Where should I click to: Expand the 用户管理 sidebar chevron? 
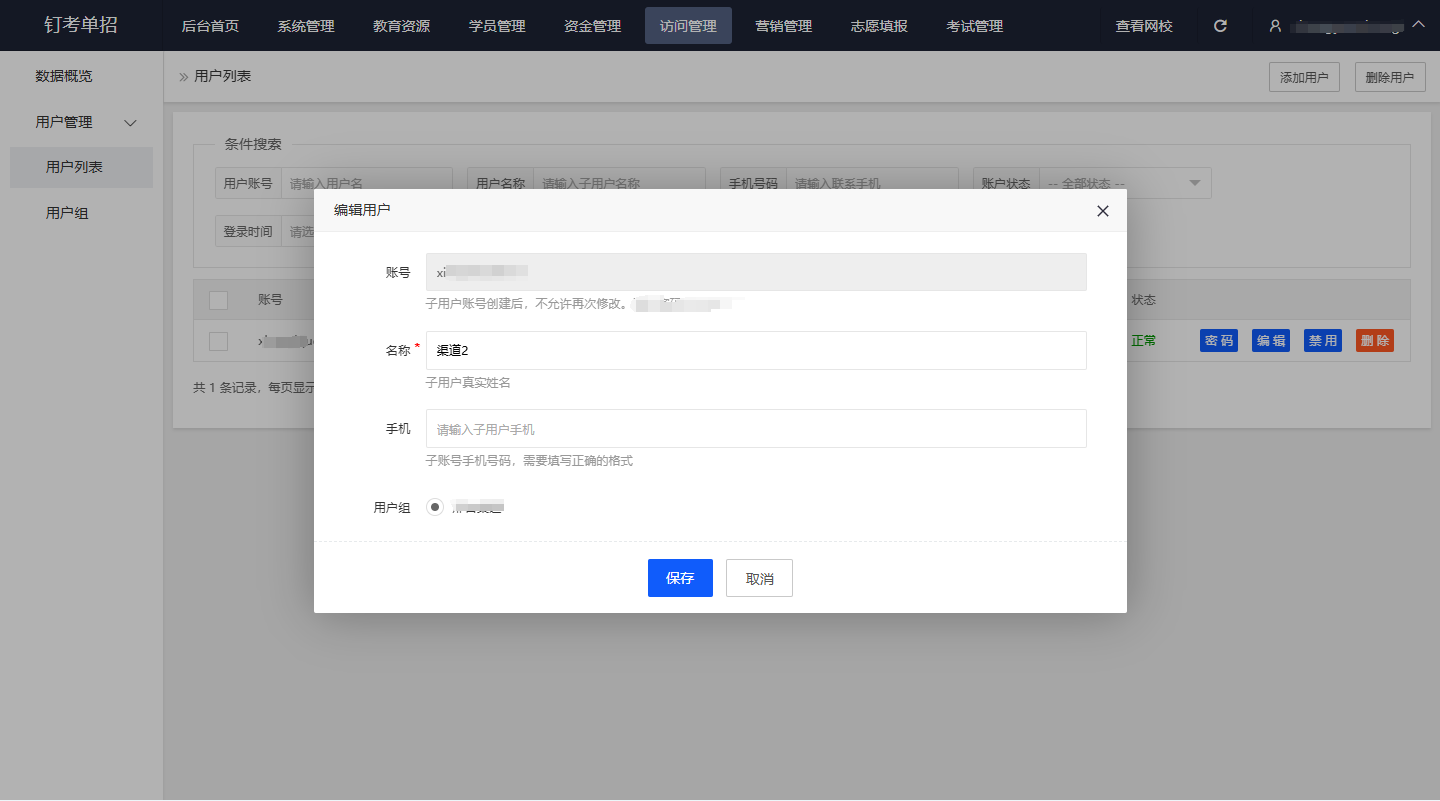(x=130, y=123)
